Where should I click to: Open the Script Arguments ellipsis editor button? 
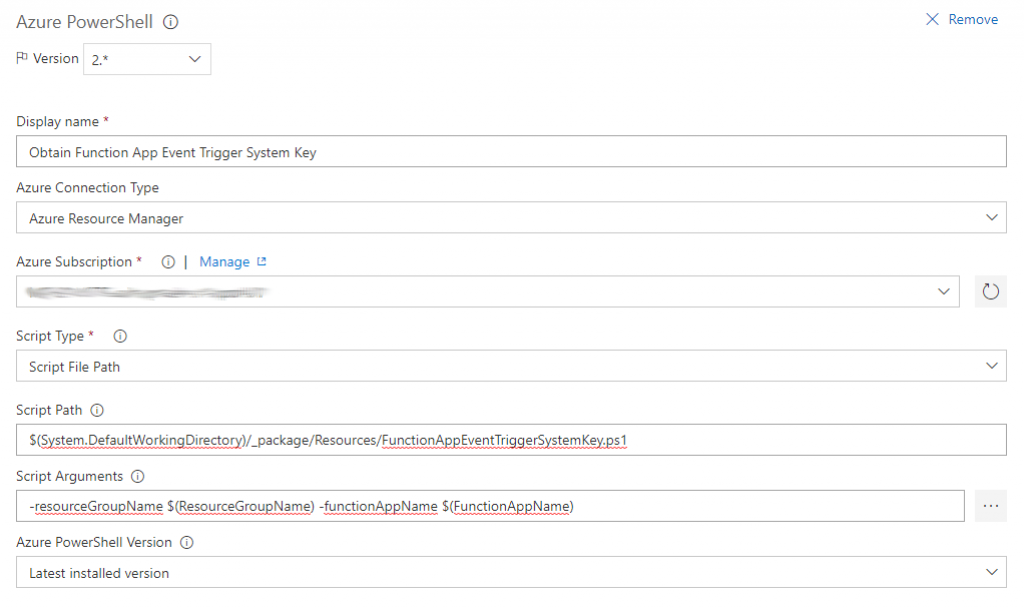[x=991, y=506]
